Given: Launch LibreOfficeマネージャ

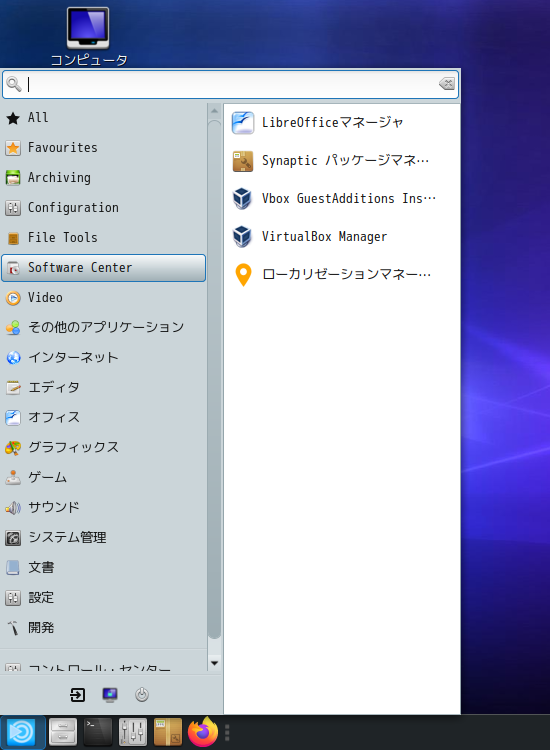Looking at the screenshot, I should coord(342,123).
